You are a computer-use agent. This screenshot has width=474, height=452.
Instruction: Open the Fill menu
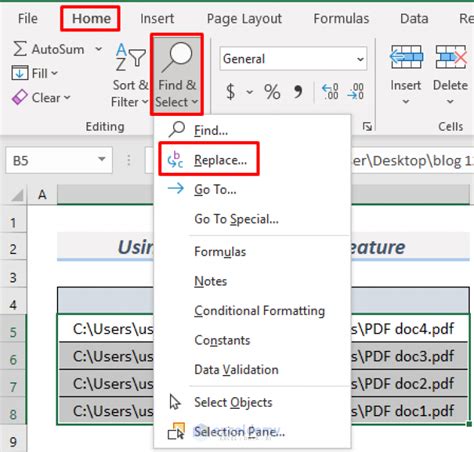click(x=35, y=73)
